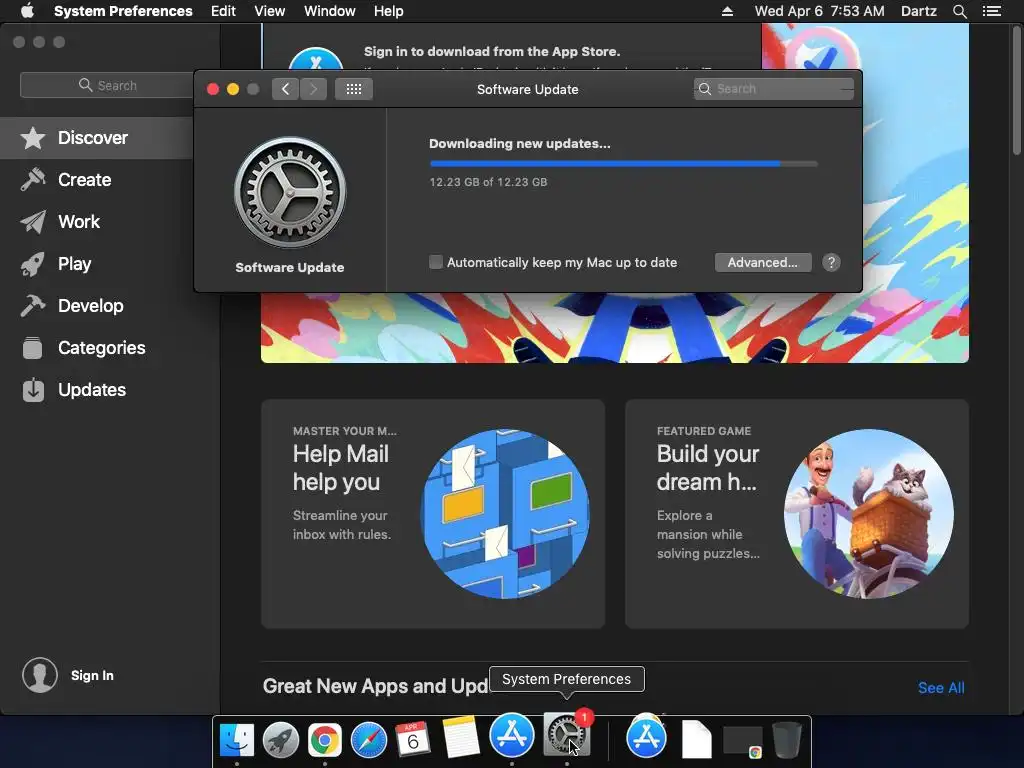Open the Help Mail help you story card

[433, 514]
